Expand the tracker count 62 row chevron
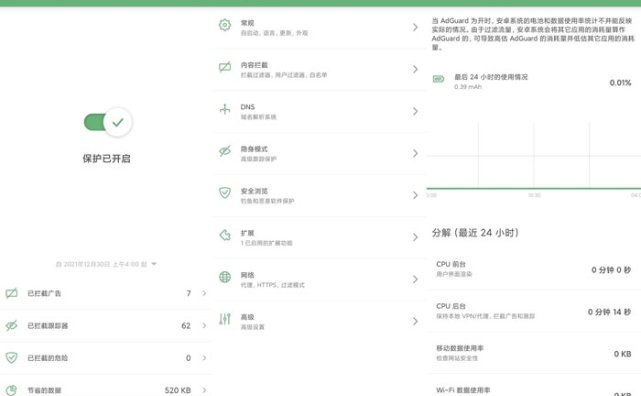 (x=204, y=325)
